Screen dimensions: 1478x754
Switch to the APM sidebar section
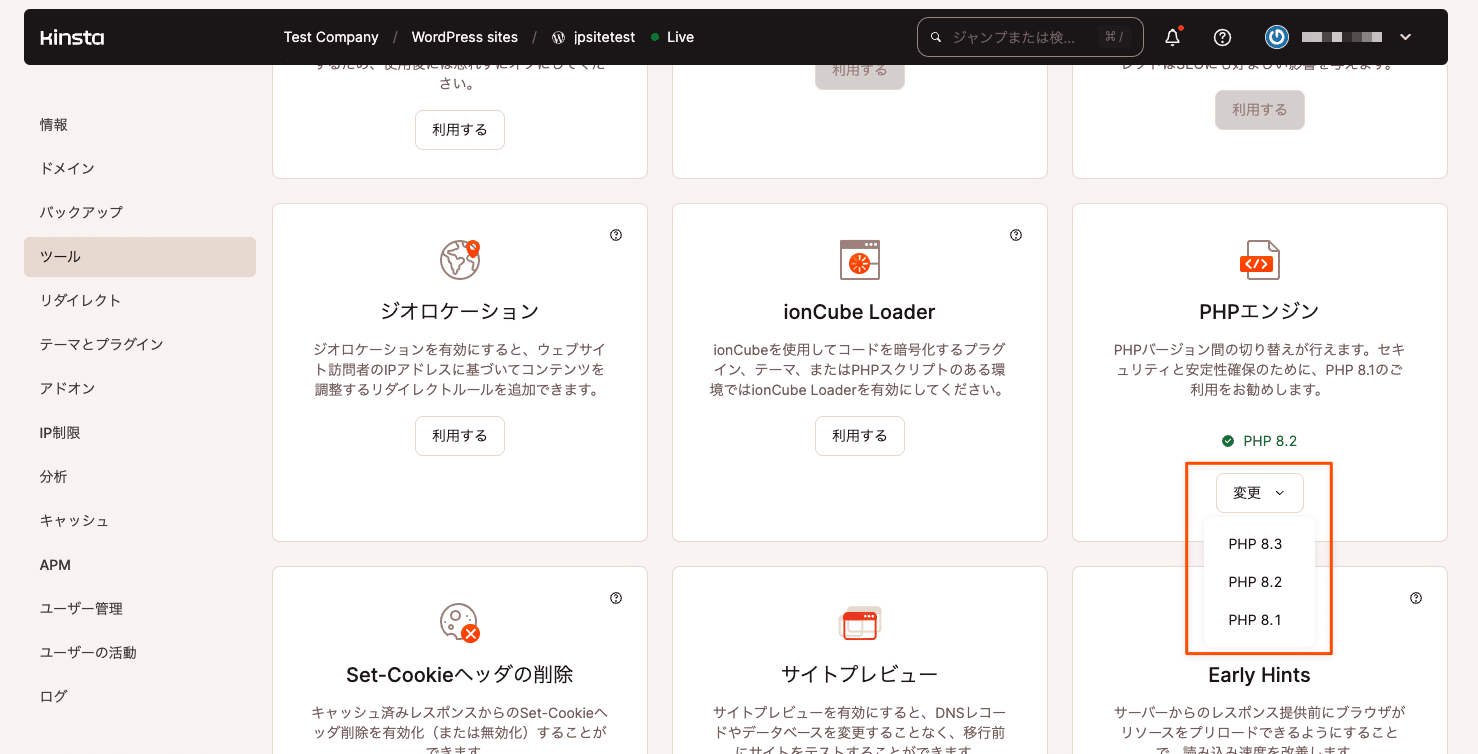coord(55,564)
